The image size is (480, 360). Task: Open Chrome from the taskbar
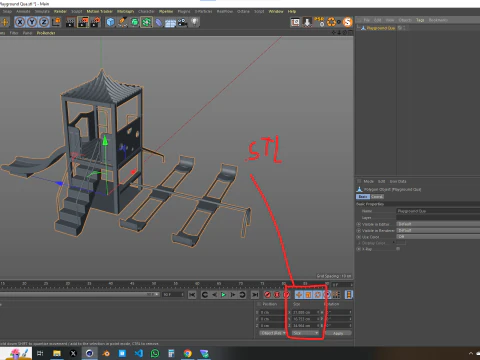[x=188, y=353]
